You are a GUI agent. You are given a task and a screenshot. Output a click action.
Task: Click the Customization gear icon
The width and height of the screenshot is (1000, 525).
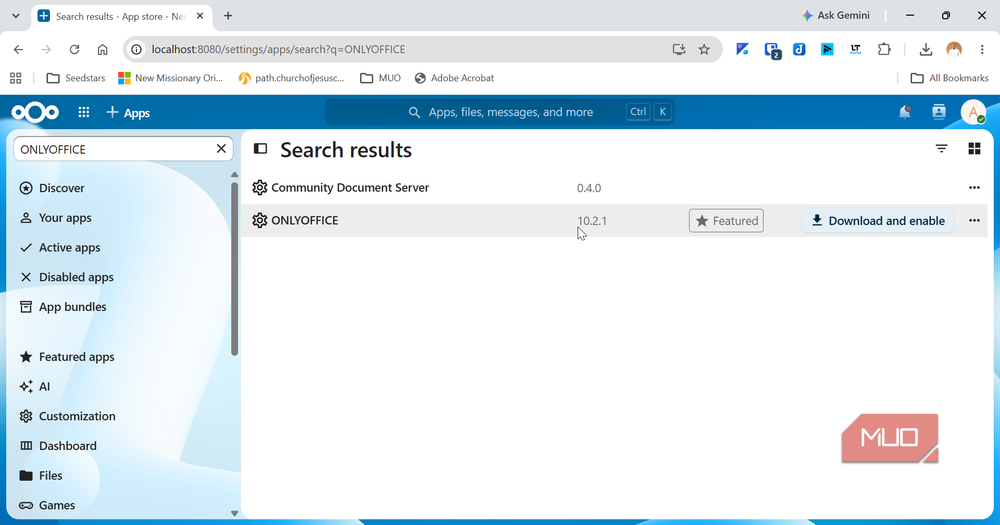click(x=26, y=416)
